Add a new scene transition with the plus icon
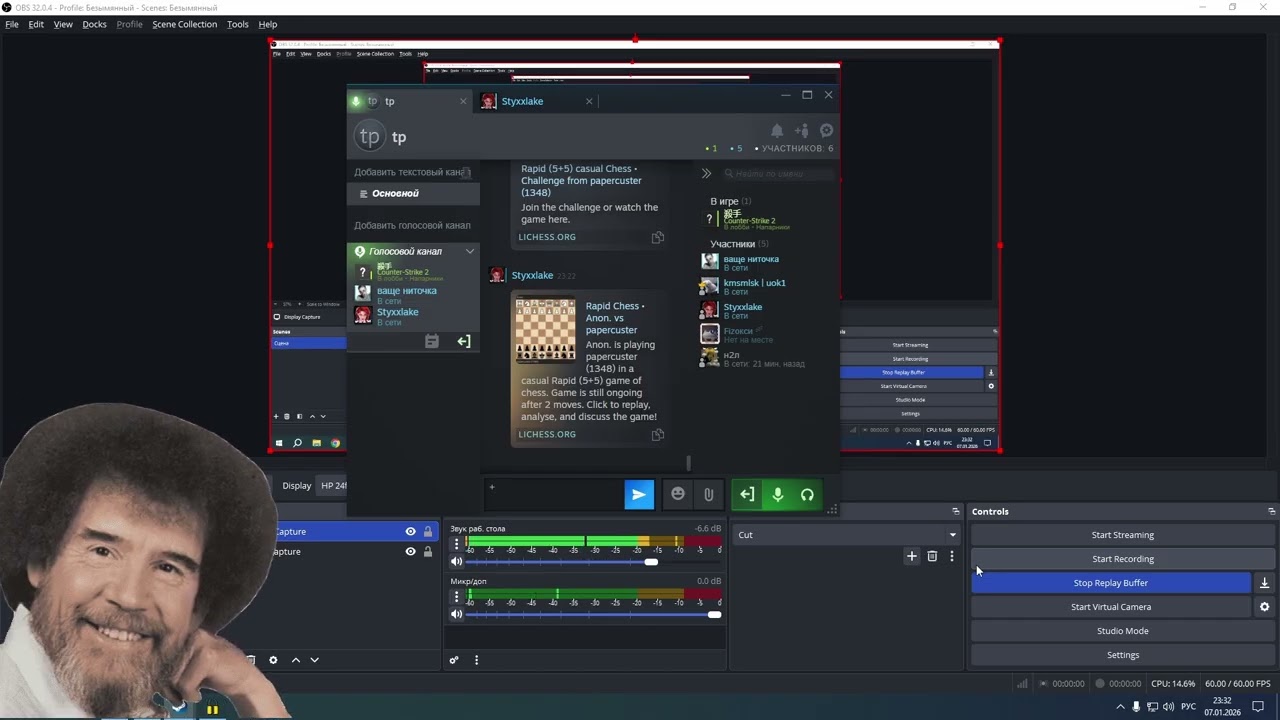The image size is (1280, 720). click(911, 556)
